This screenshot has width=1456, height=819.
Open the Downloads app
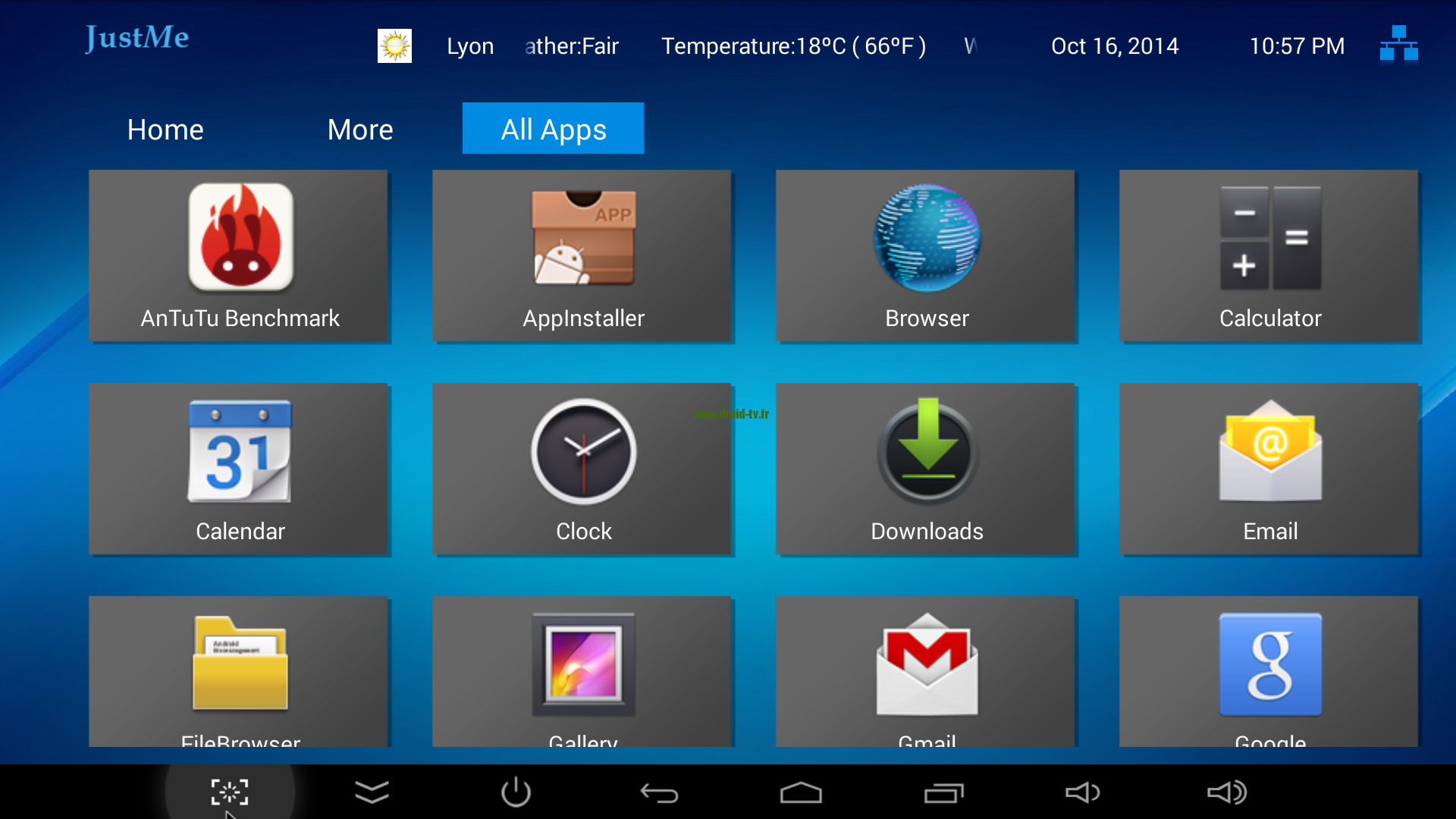coord(927,469)
